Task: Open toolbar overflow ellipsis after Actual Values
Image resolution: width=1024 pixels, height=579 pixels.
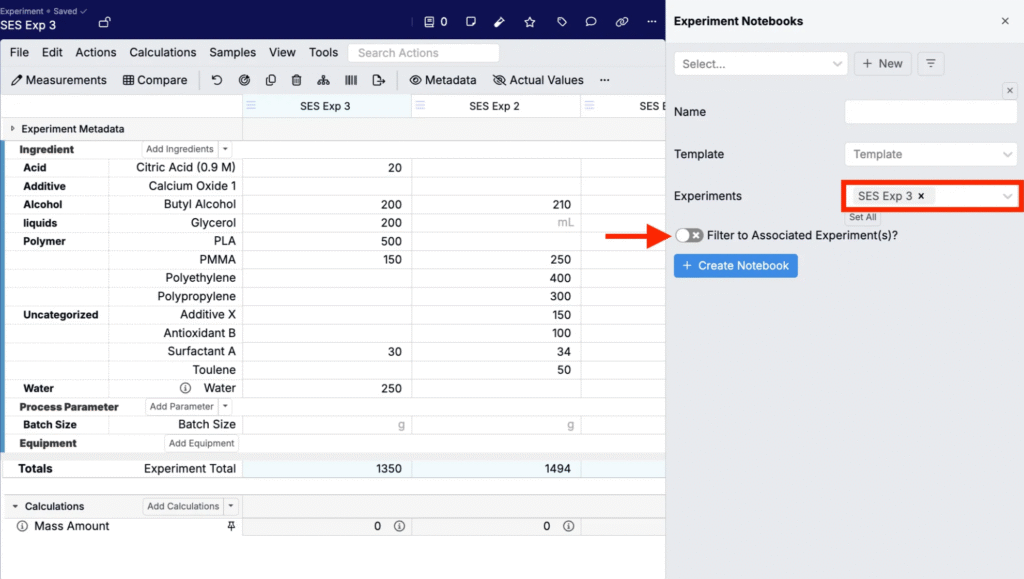Action: pyautogui.click(x=605, y=80)
